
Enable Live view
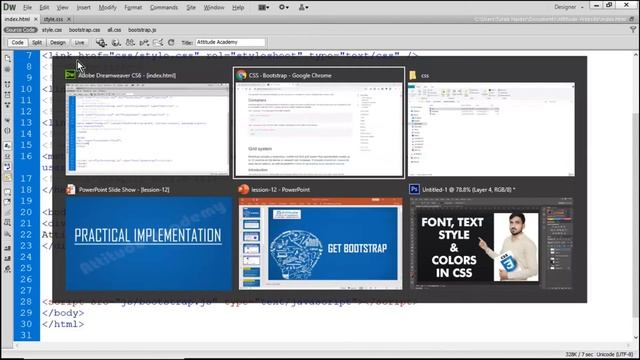[x=79, y=42]
